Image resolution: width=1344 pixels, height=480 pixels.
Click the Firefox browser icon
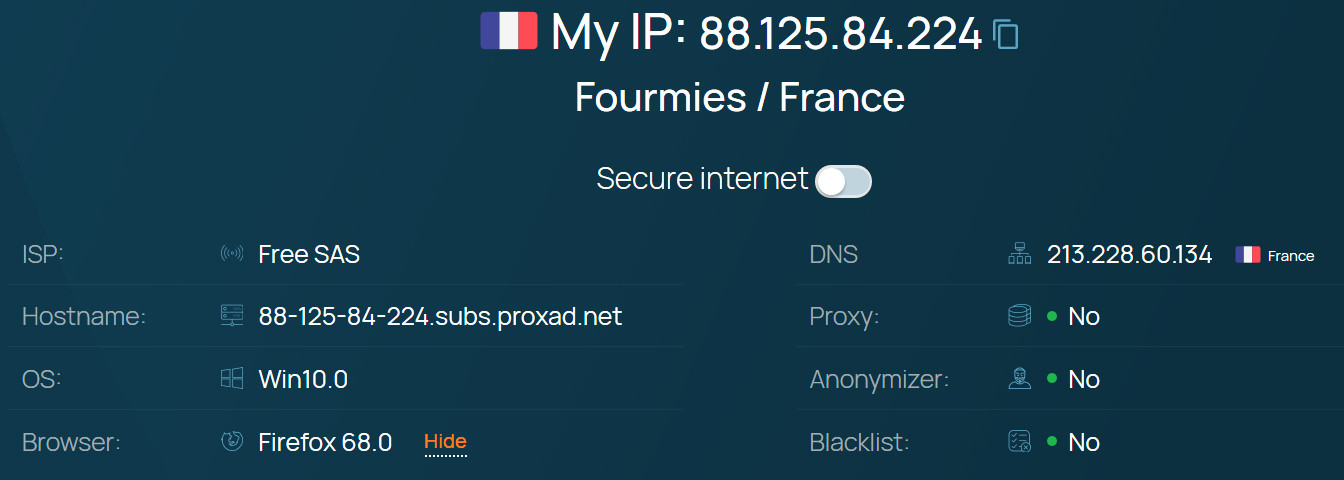tap(232, 441)
